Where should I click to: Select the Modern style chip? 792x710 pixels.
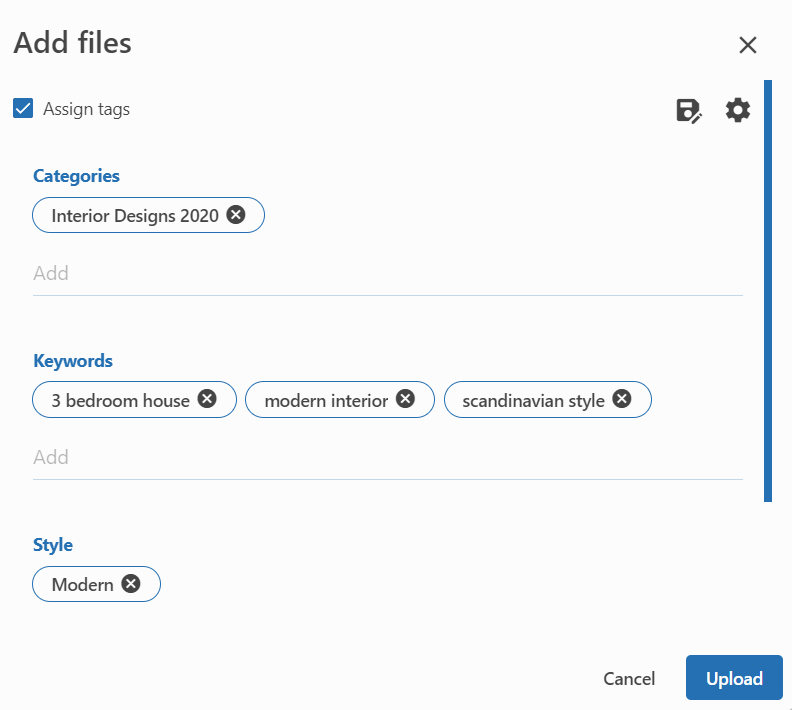pyautogui.click(x=82, y=585)
